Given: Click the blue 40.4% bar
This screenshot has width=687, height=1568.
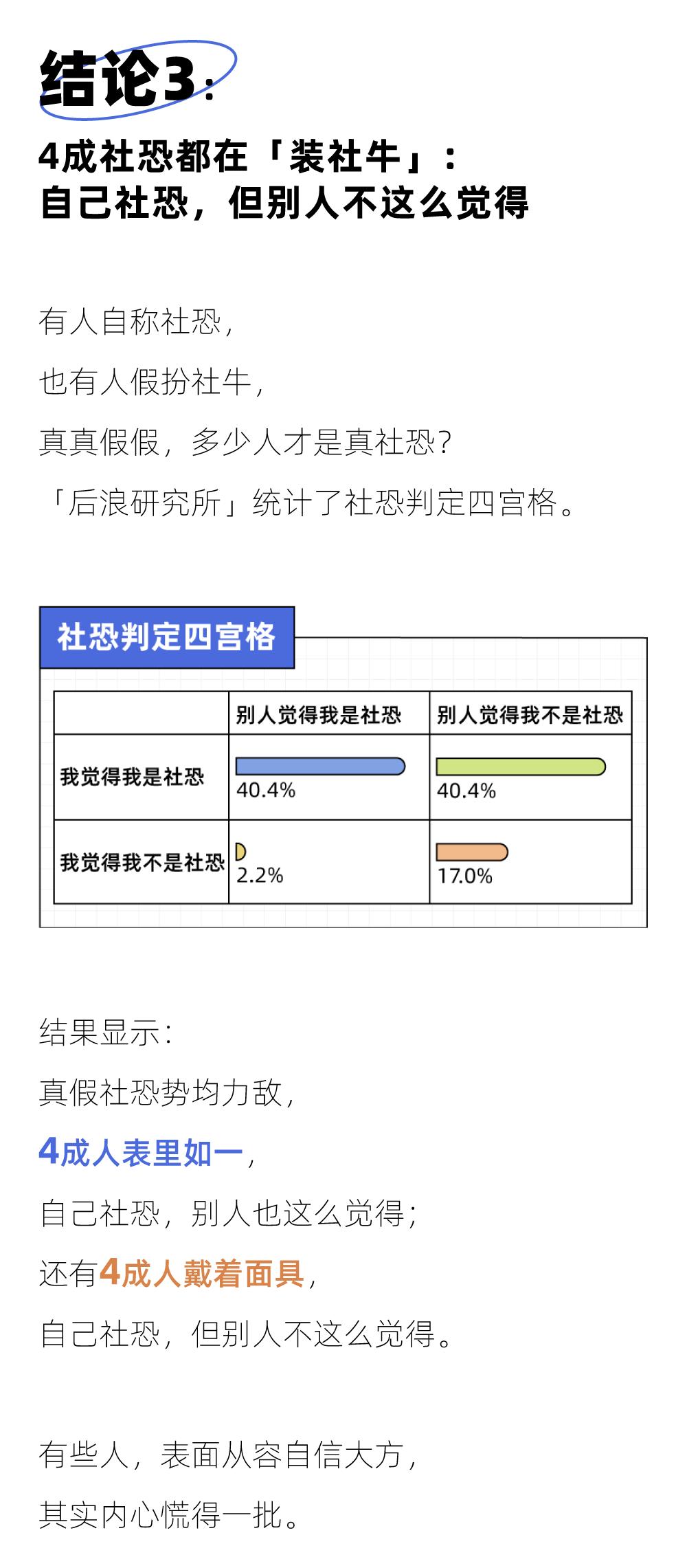Looking at the screenshot, I should (320, 766).
